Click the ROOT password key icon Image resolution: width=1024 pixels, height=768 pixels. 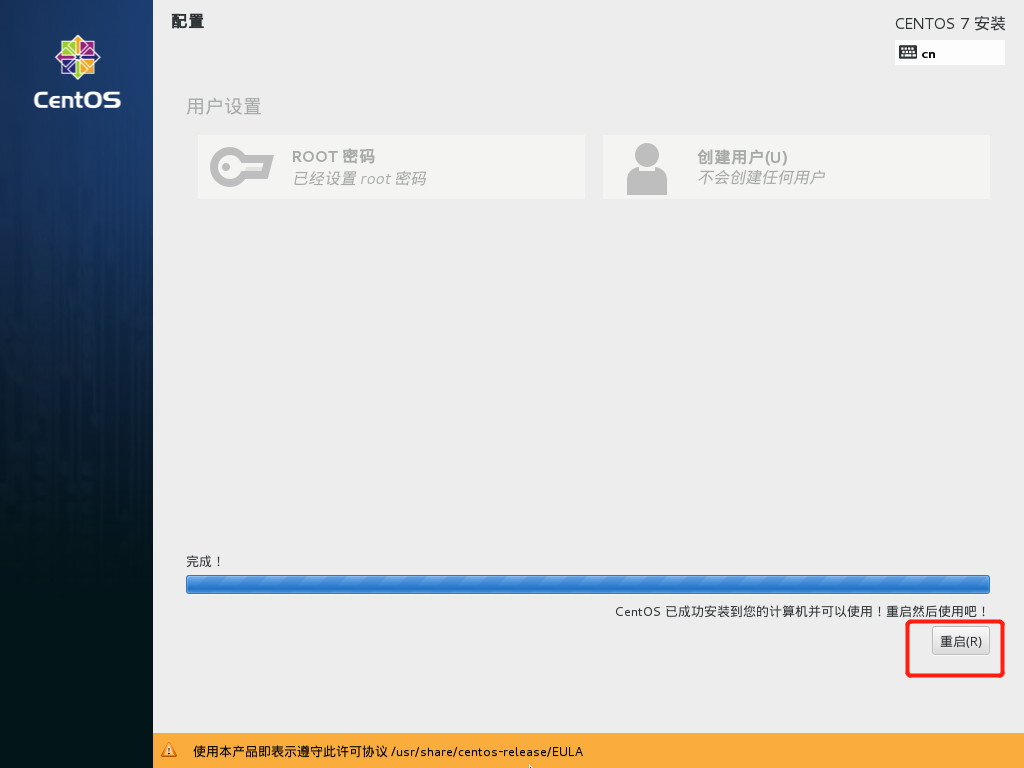pyautogui.click(x=241, y=167)
